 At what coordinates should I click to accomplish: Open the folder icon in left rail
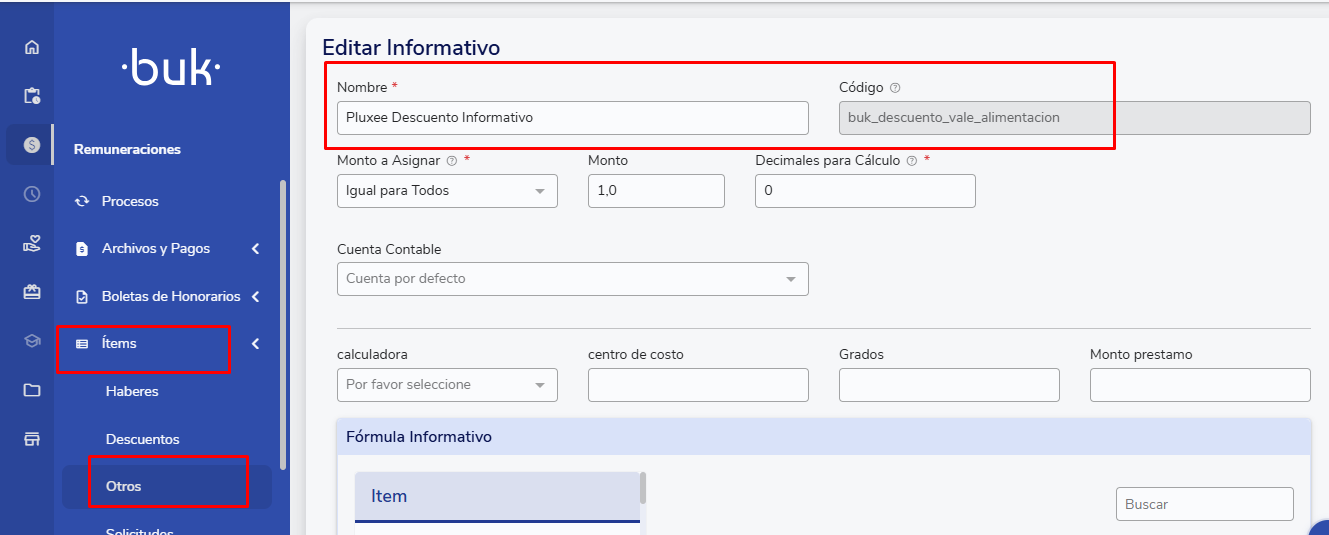pos(32,390)
